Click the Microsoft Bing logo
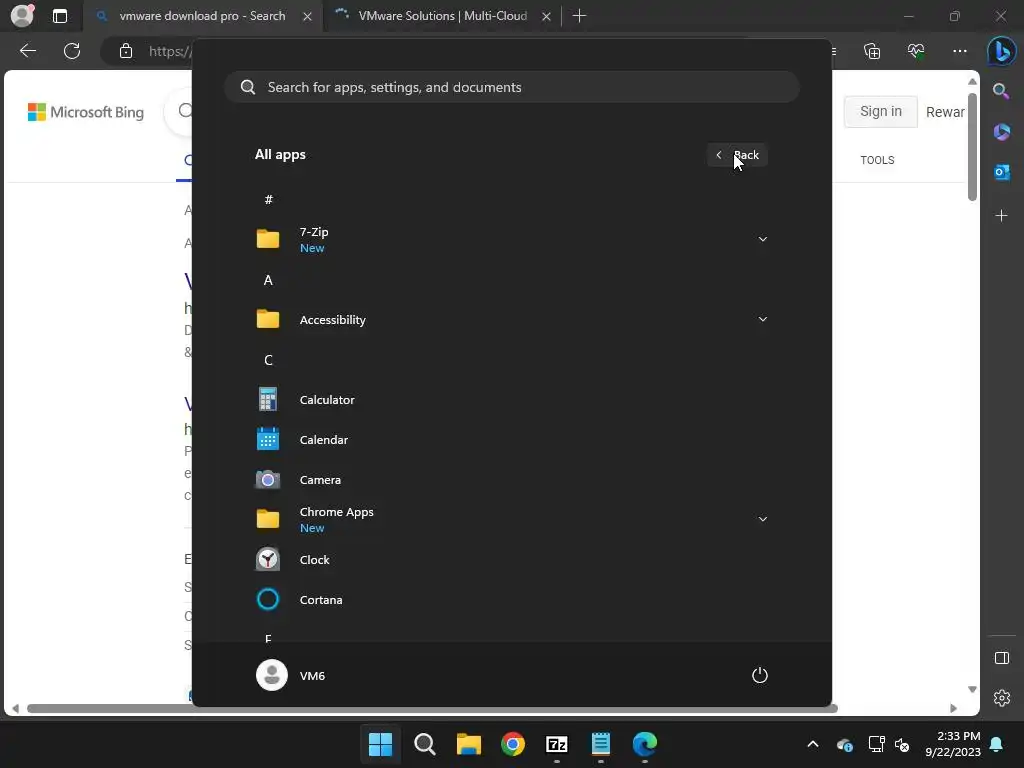The height and width of the screenshot is (768, 1024). click(x=86, y=112)
